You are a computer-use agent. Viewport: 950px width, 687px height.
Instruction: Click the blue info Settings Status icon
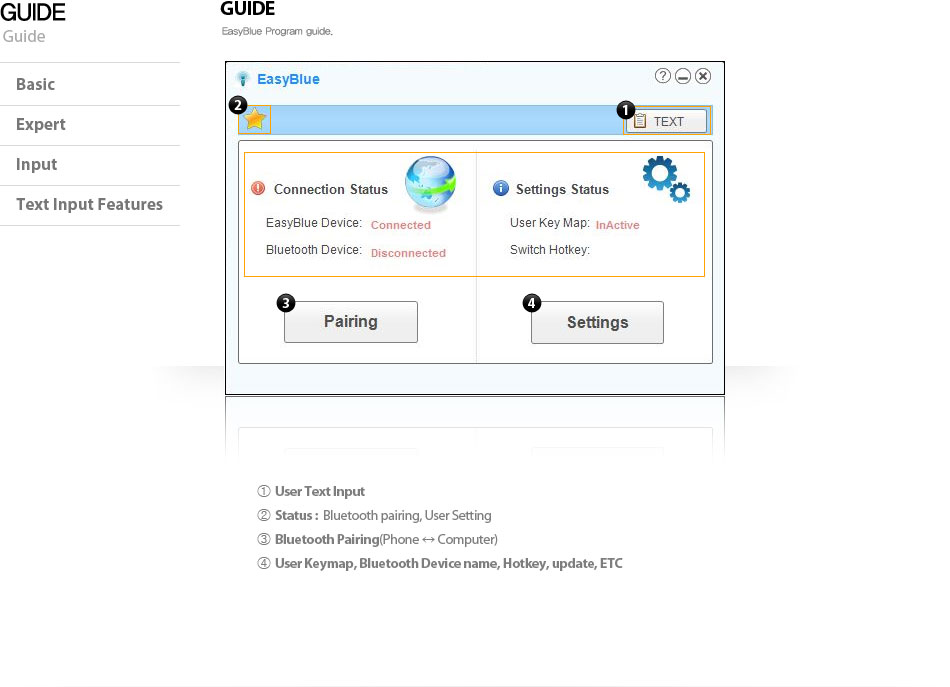501,188
